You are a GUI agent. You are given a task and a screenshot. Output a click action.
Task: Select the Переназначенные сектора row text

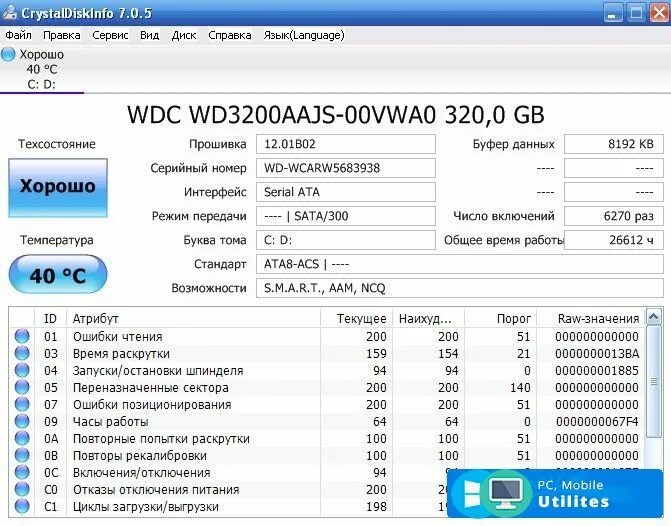pyautogui.click(x=151, y=388)
